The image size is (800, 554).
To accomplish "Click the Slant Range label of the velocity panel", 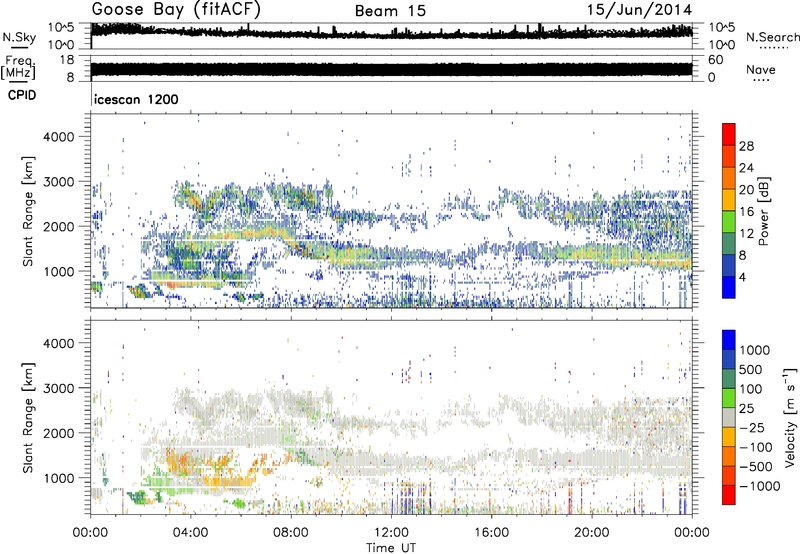I will tap(28, 418).
